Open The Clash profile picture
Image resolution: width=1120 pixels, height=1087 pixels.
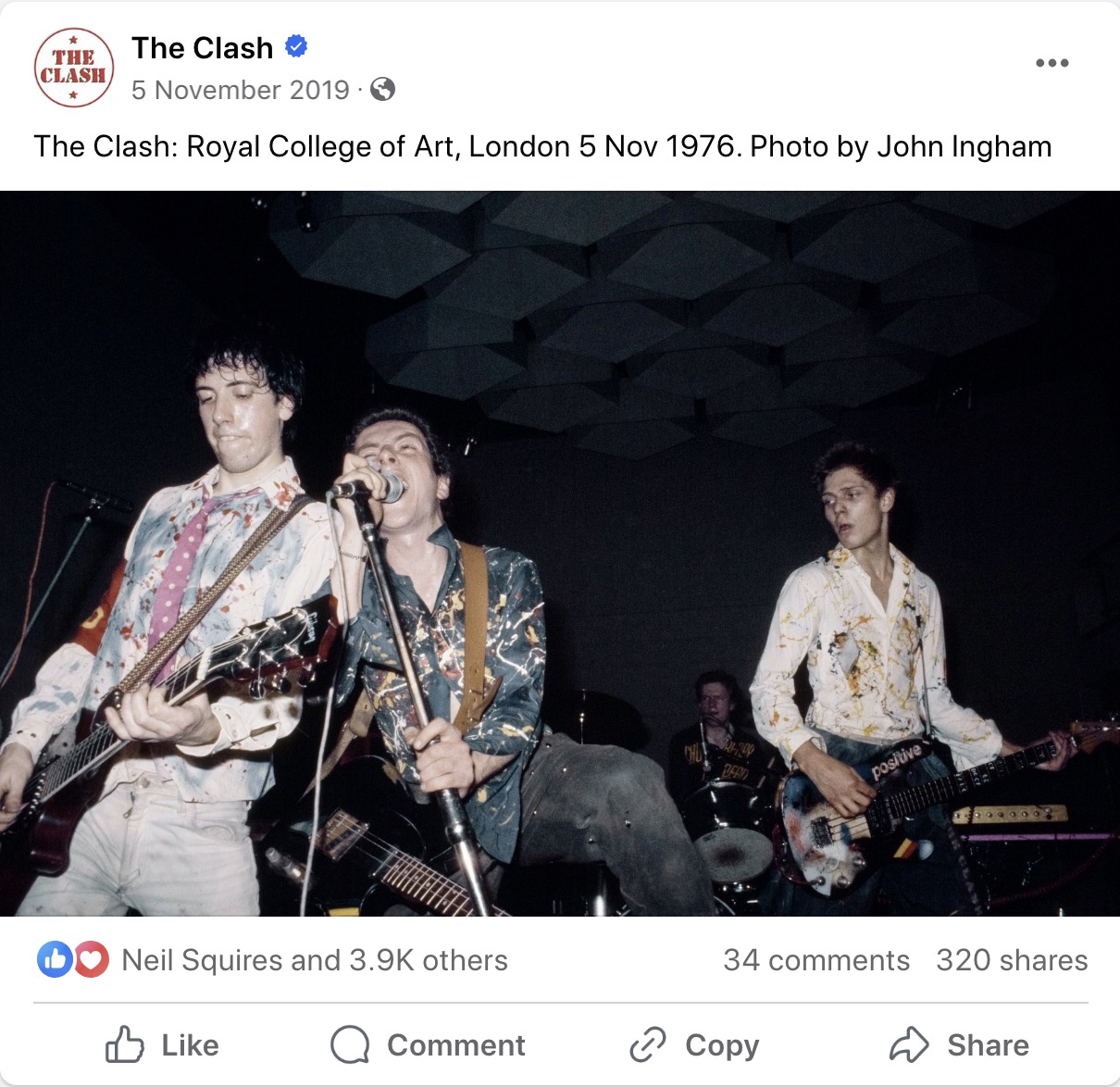(74, 68)
